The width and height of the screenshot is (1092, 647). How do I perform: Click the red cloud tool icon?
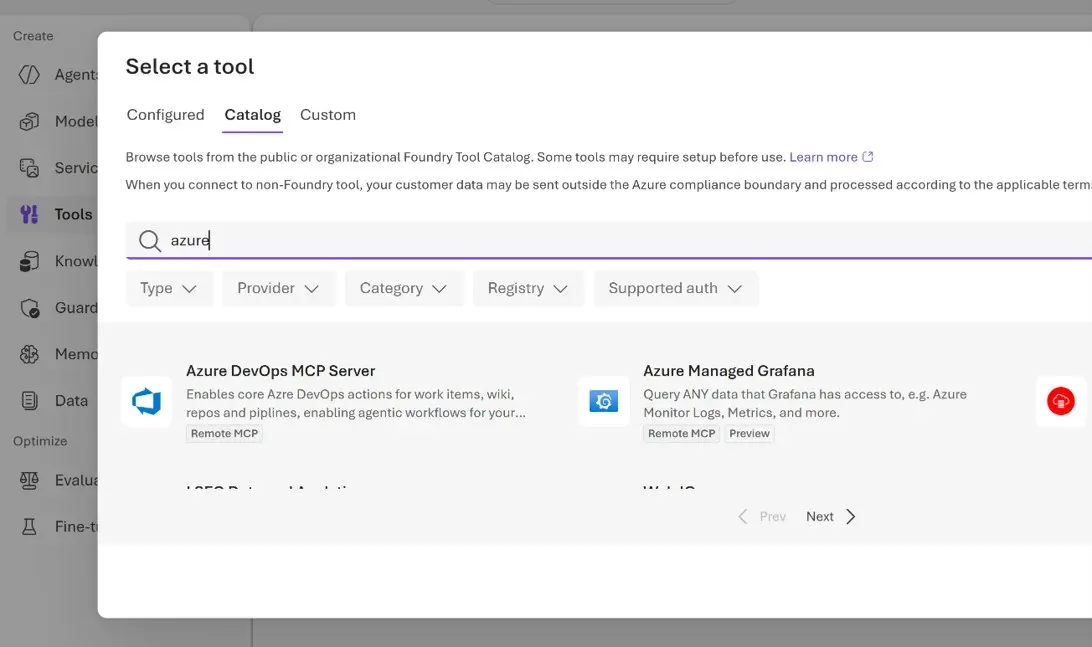coord(1061,402)
